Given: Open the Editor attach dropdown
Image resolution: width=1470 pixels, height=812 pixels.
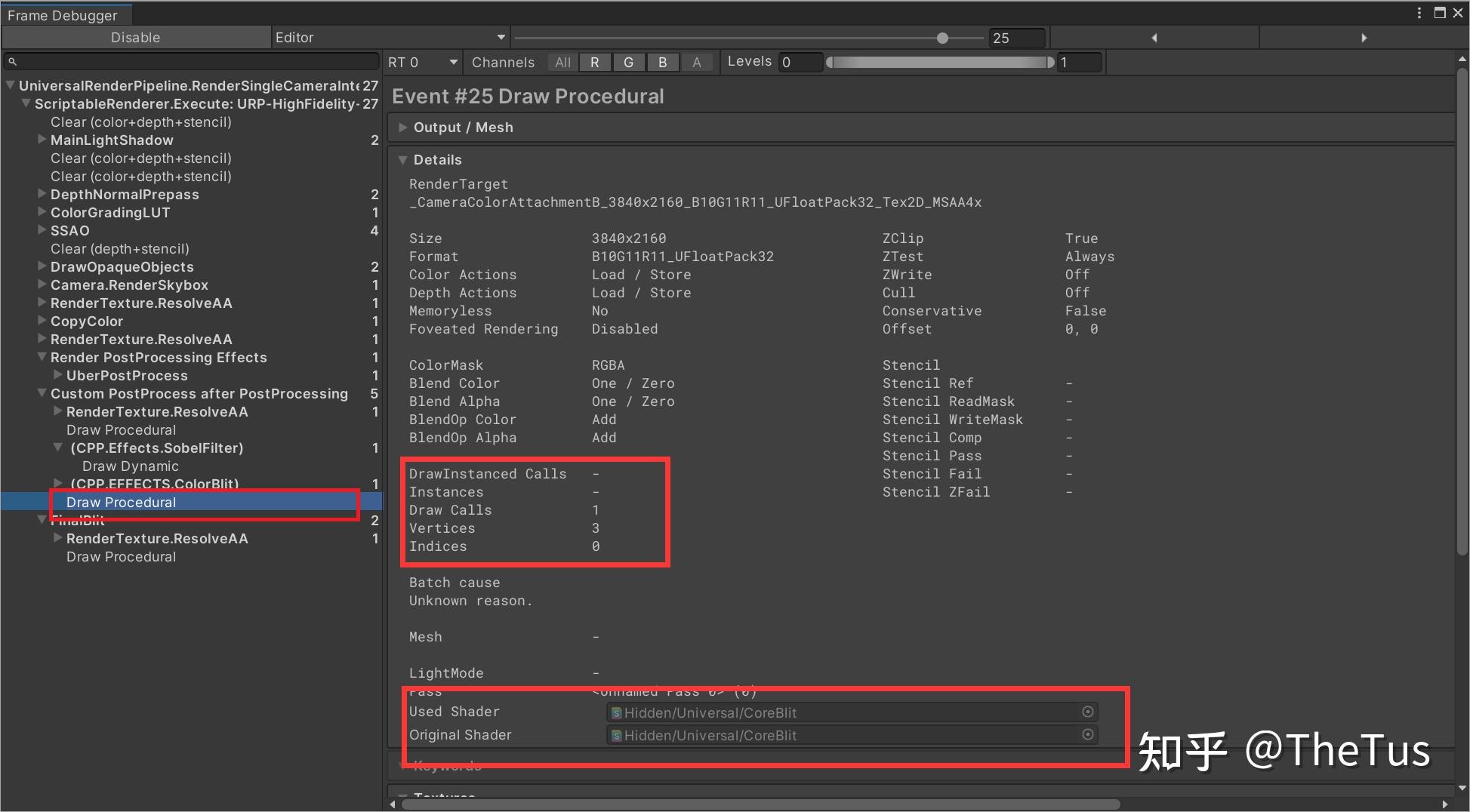Looking at the screenshot, I should click(x=389, y=37).
